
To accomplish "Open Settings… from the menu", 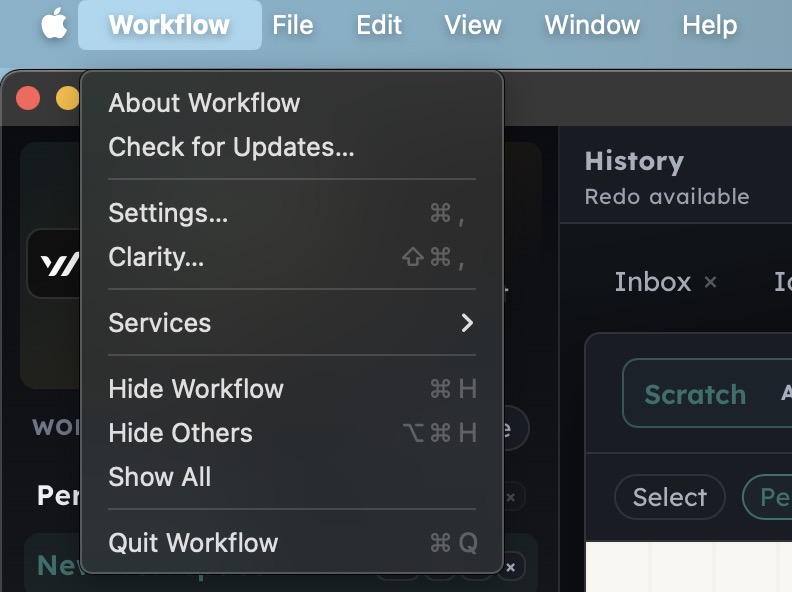I will click(292, 213).
